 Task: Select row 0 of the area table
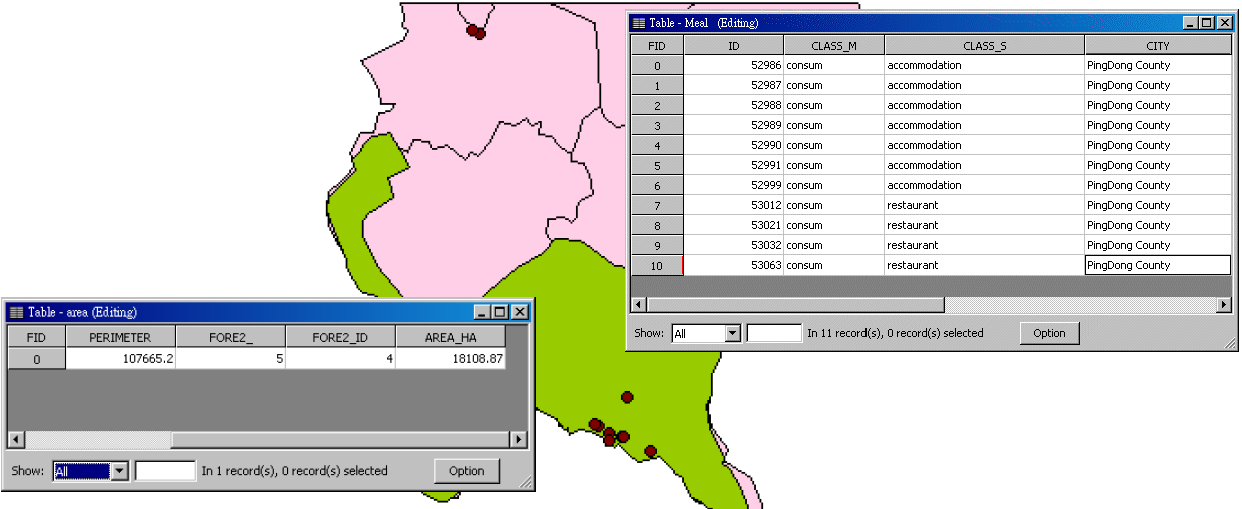[37, 359]
